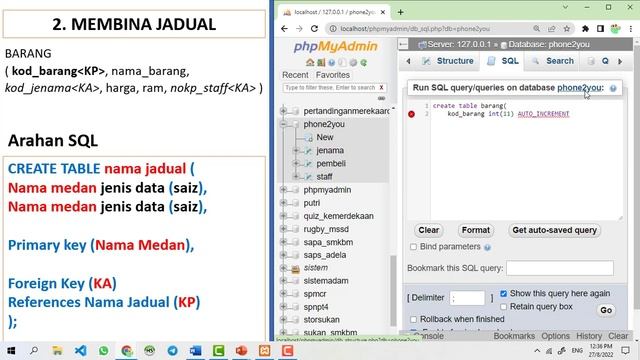Show previous tabs with left arrow
This screenshot has width=640, height=360.
[409, 61]
